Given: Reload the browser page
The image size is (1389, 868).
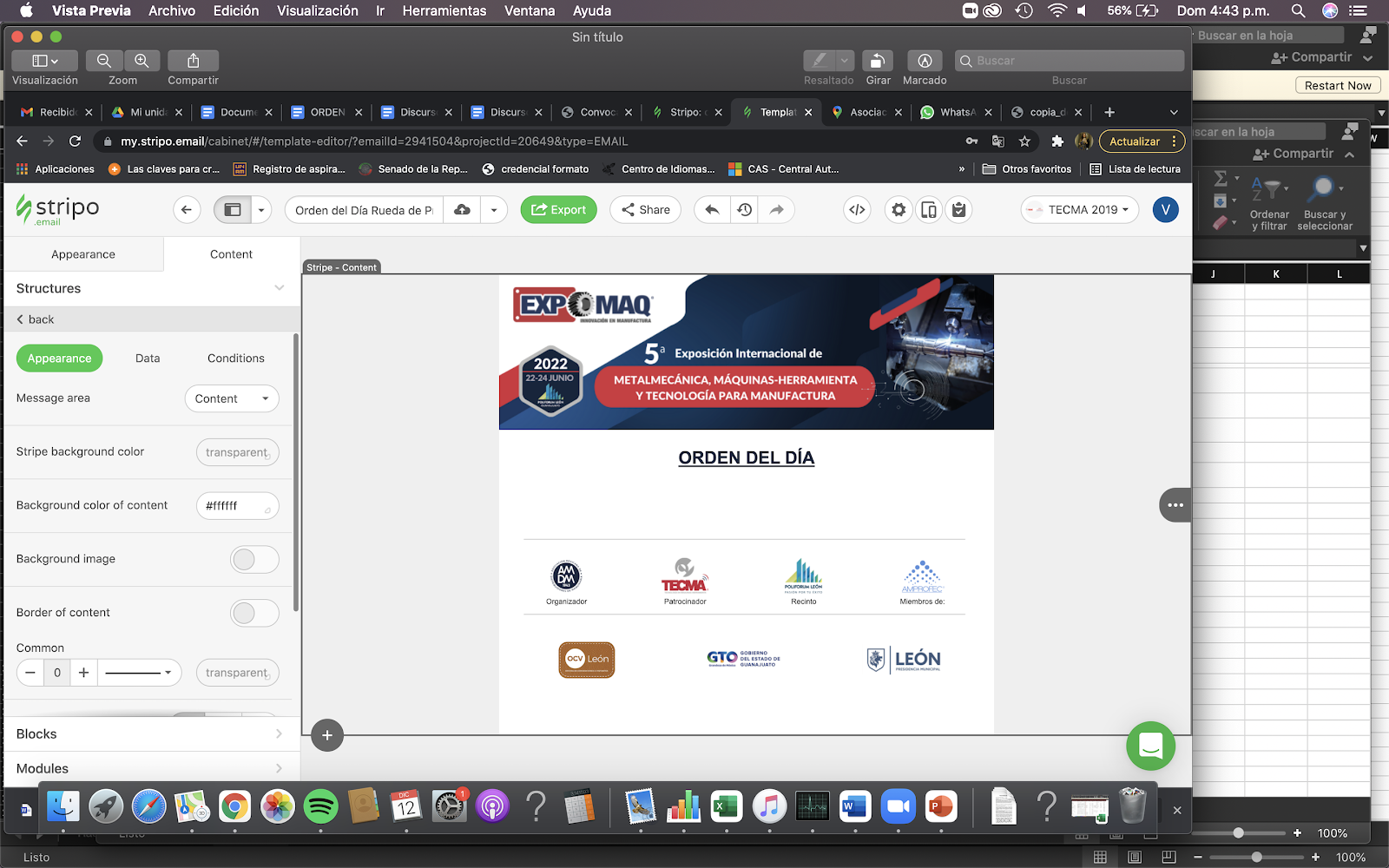Looking at the screenshot, I should 76,141.
